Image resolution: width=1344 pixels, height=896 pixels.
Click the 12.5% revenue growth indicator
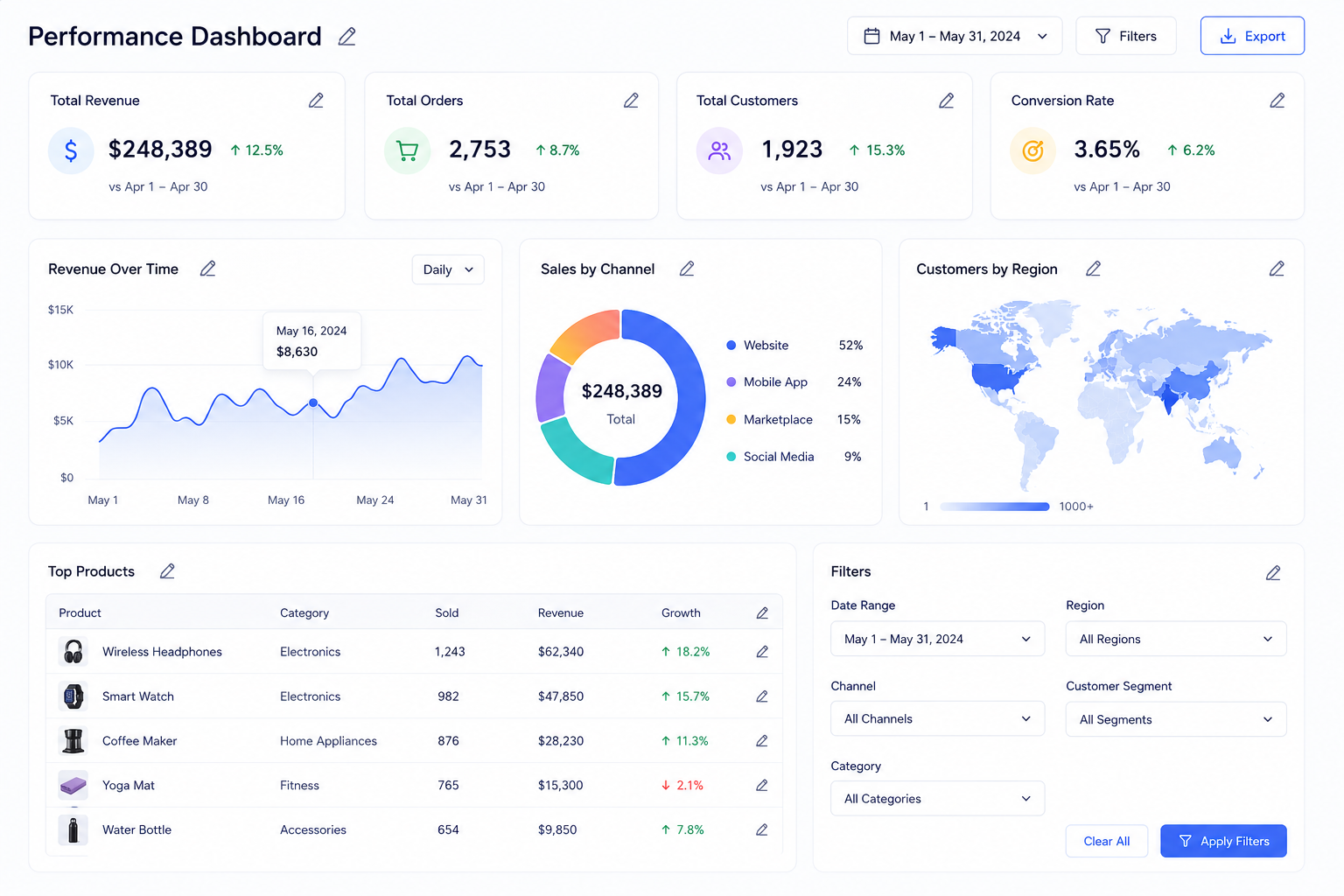(x=256, y=150)
